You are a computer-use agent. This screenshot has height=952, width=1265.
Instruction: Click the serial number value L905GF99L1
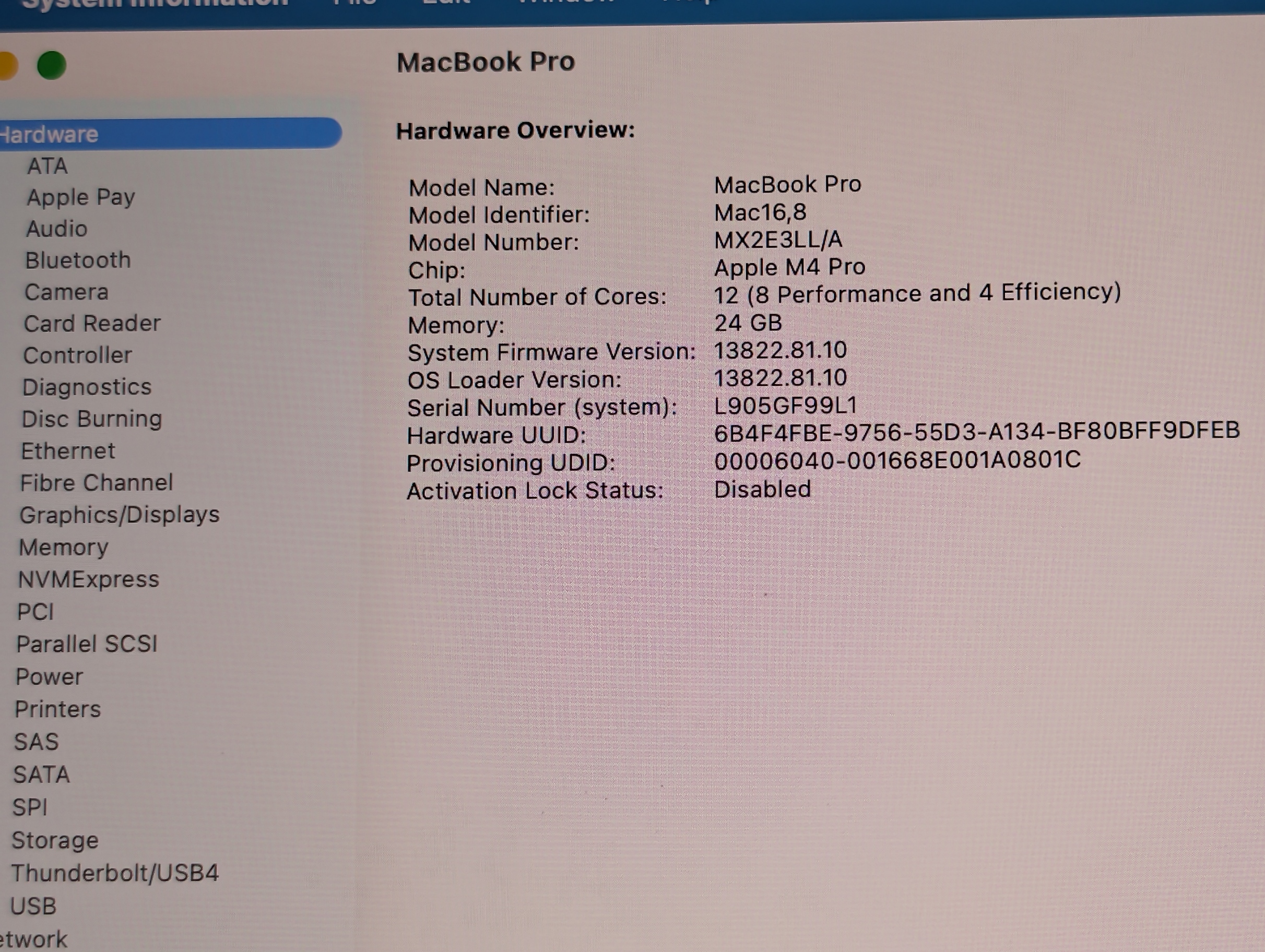tap(785, 406)
